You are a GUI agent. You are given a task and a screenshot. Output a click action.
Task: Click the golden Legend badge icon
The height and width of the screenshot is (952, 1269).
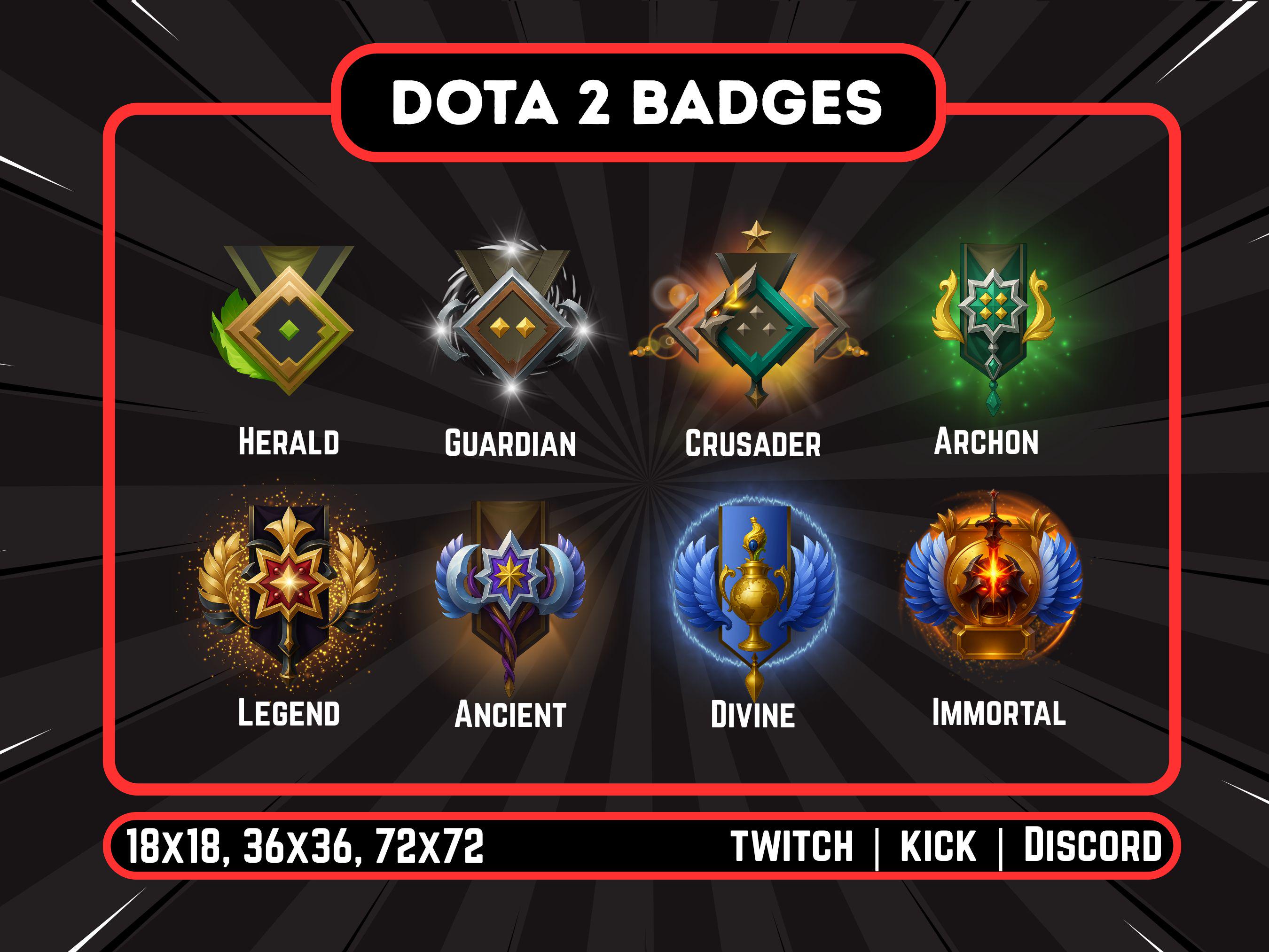(288, 590)
